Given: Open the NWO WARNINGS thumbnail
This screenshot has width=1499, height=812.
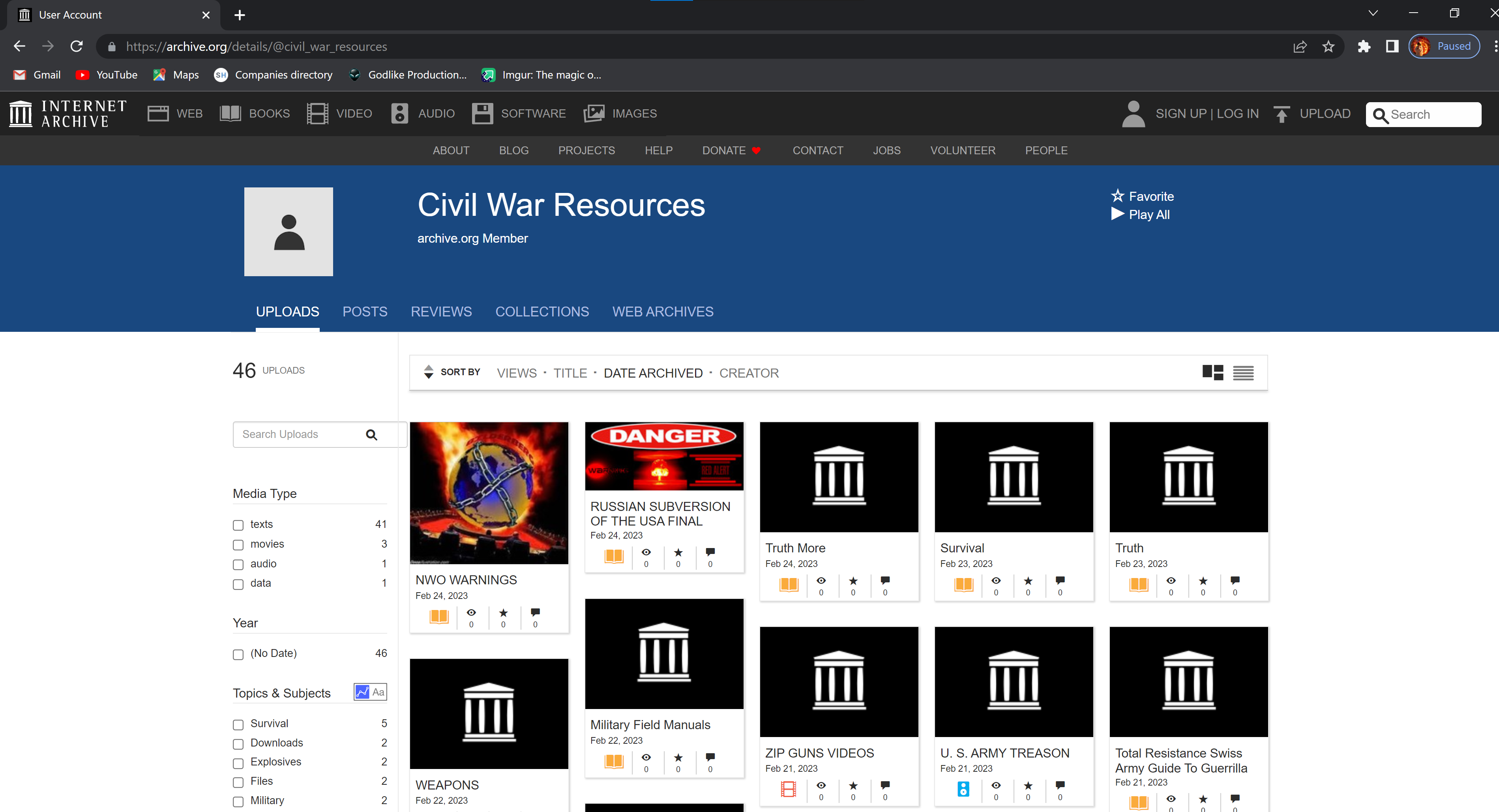Looking at the screenshot, I should [x=489, y=493].
